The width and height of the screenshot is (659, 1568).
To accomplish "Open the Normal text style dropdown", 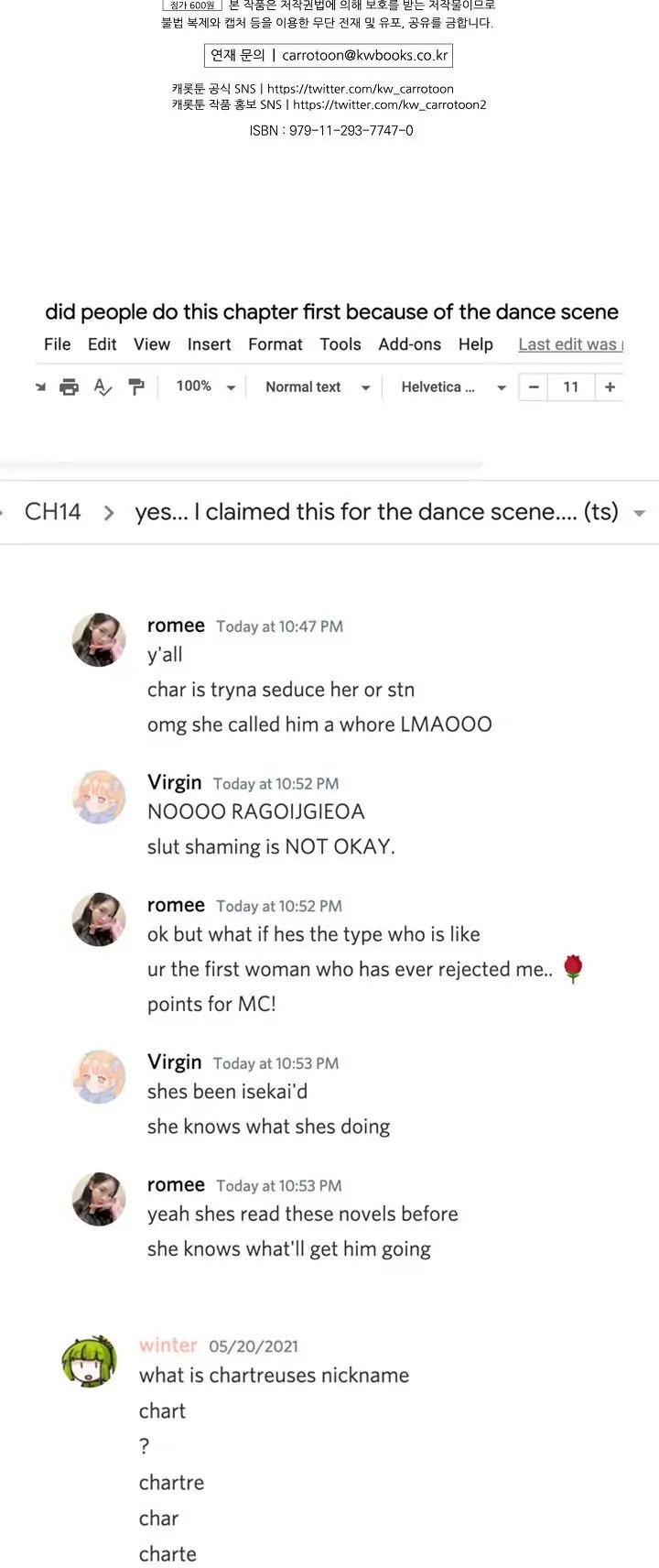I will [317, 387].
